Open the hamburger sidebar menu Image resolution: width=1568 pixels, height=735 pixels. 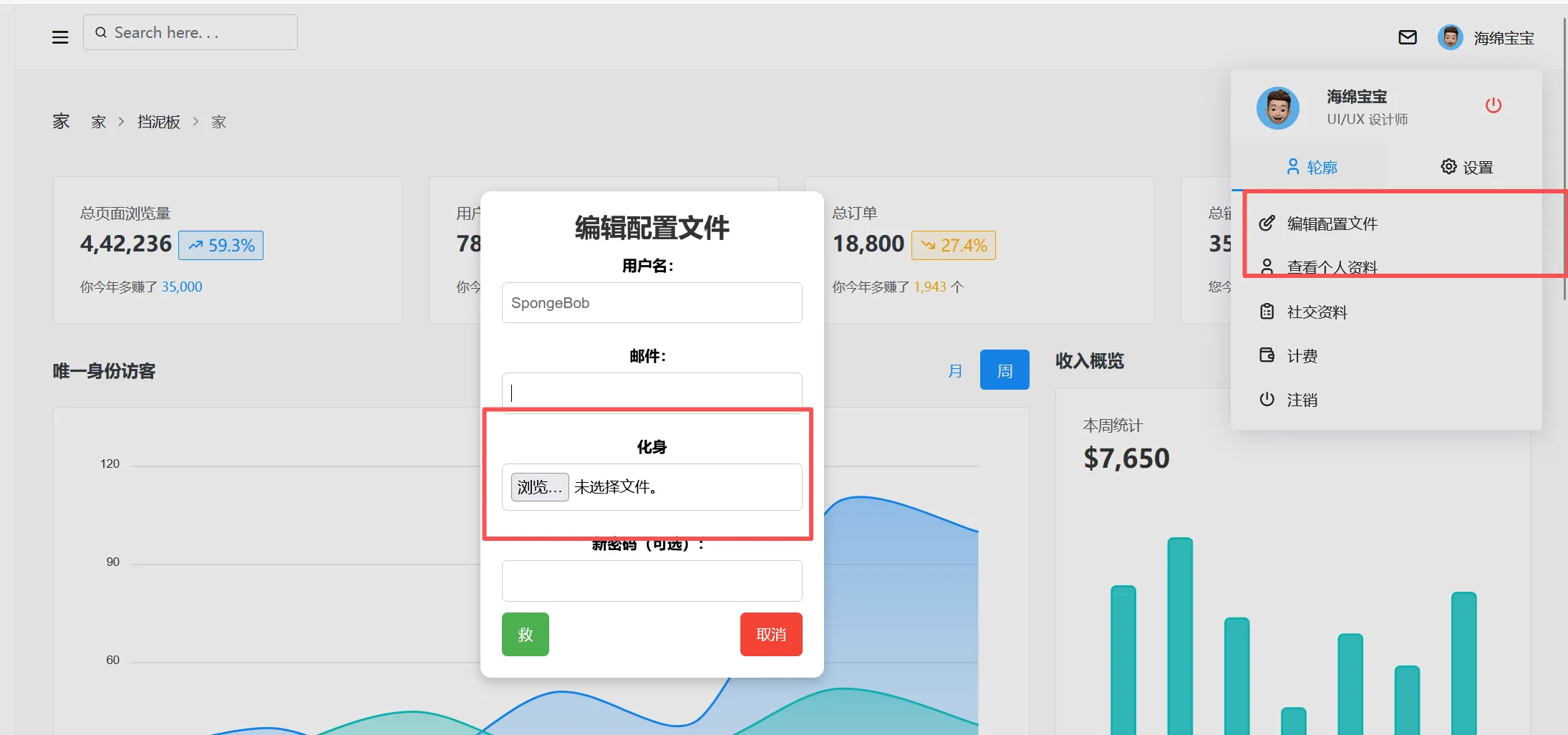click(60, 37)
